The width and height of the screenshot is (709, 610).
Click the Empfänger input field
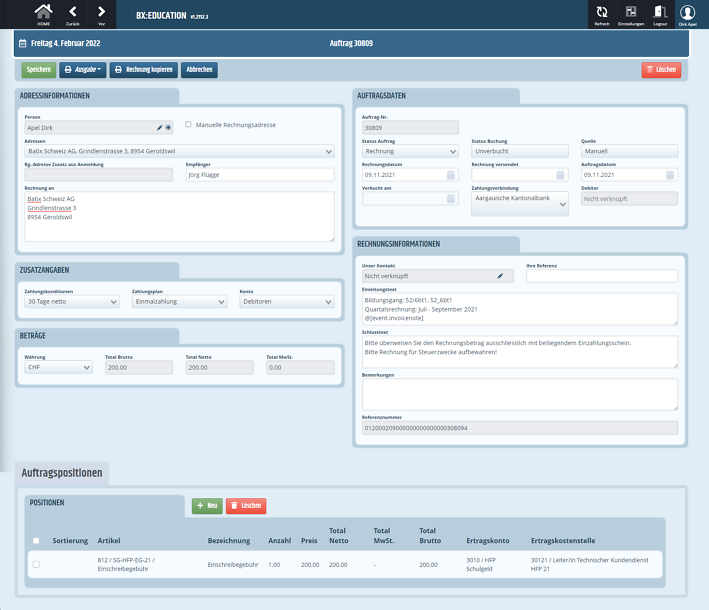click(260, 175)
